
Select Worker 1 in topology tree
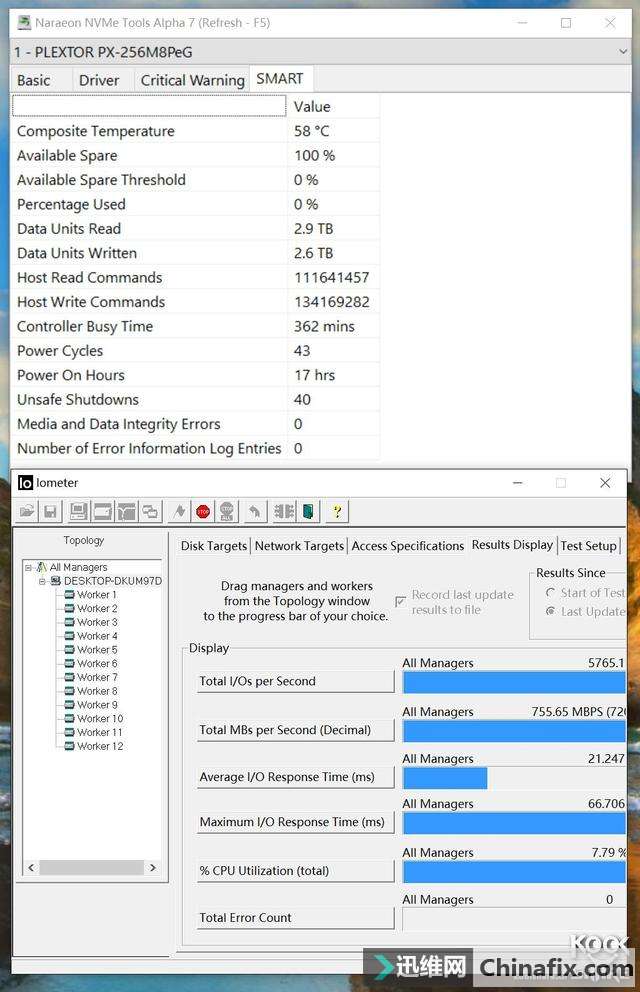click(x=90, y=595)
